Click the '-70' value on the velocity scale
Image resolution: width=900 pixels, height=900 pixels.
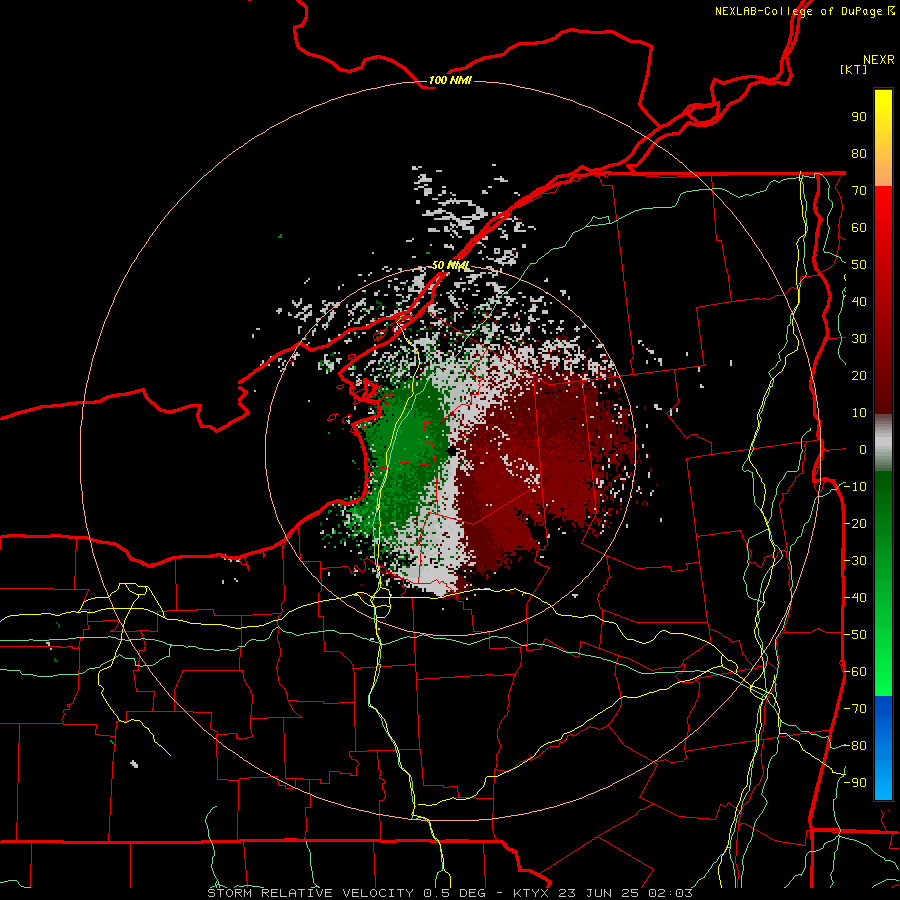tap(855, 709)
